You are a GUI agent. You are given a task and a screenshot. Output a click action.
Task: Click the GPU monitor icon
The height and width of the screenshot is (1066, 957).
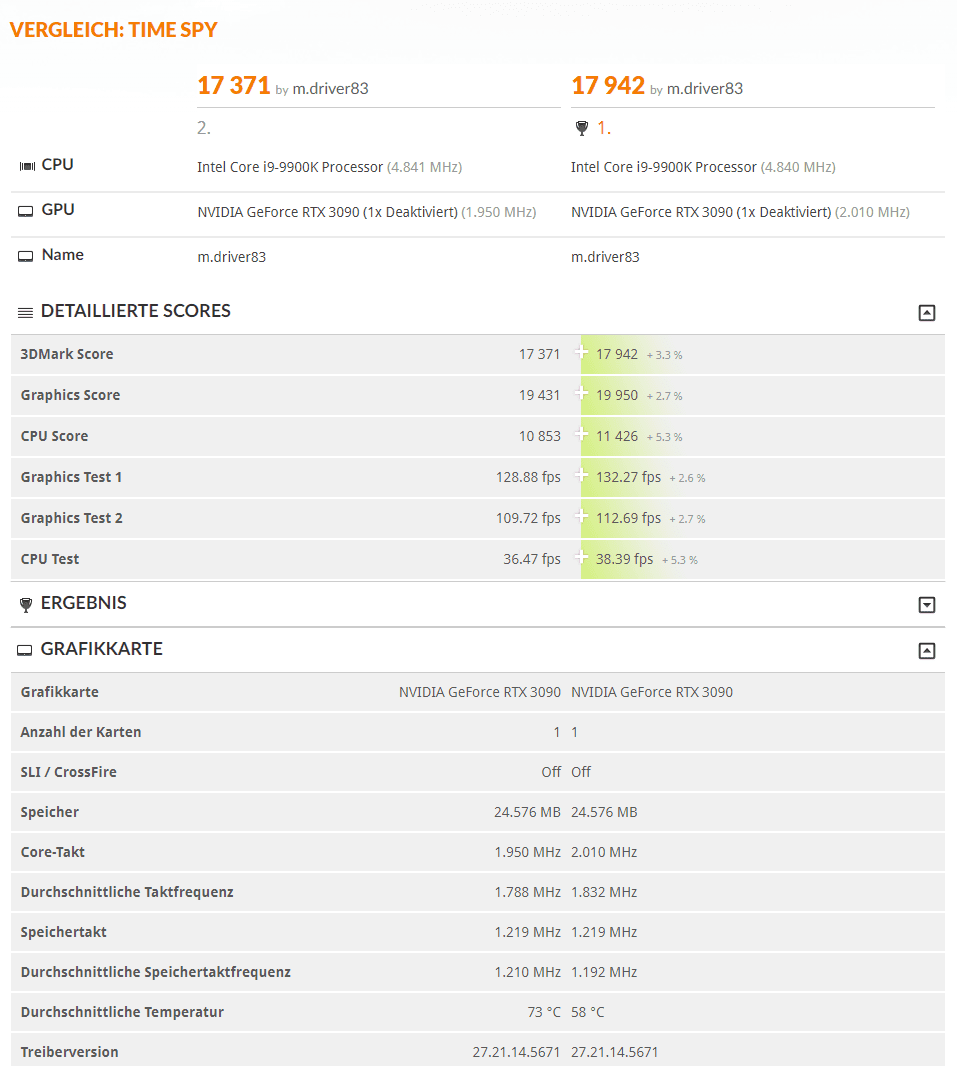point(25,211)
